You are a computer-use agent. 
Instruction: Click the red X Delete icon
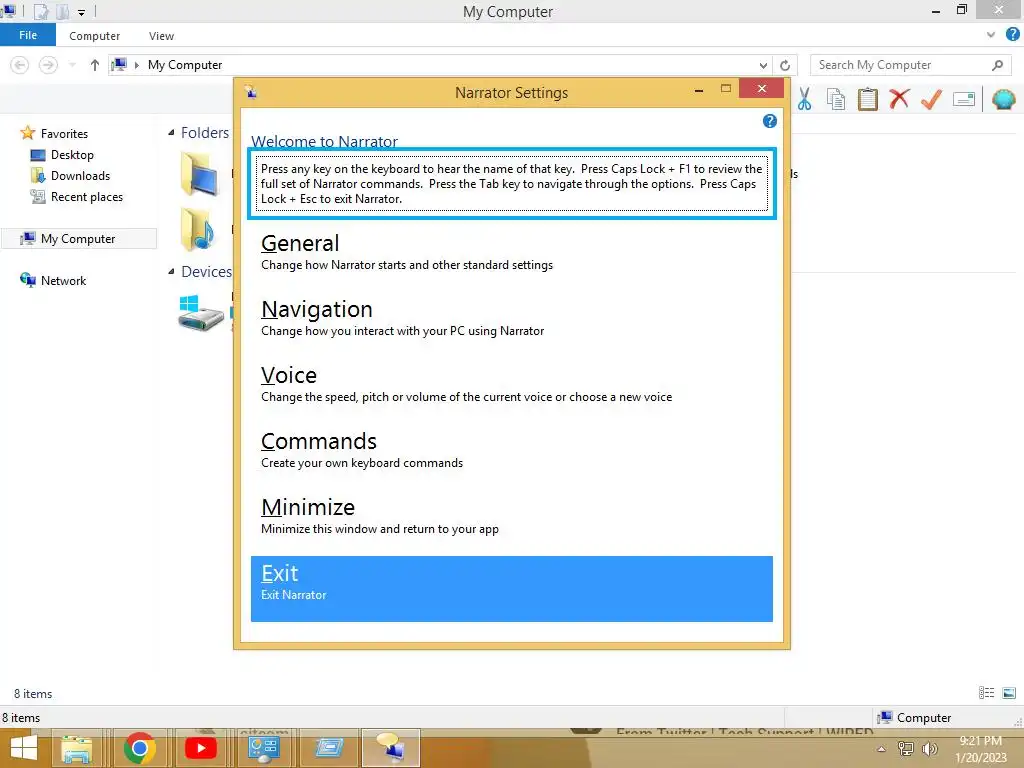tap(899, 99)
